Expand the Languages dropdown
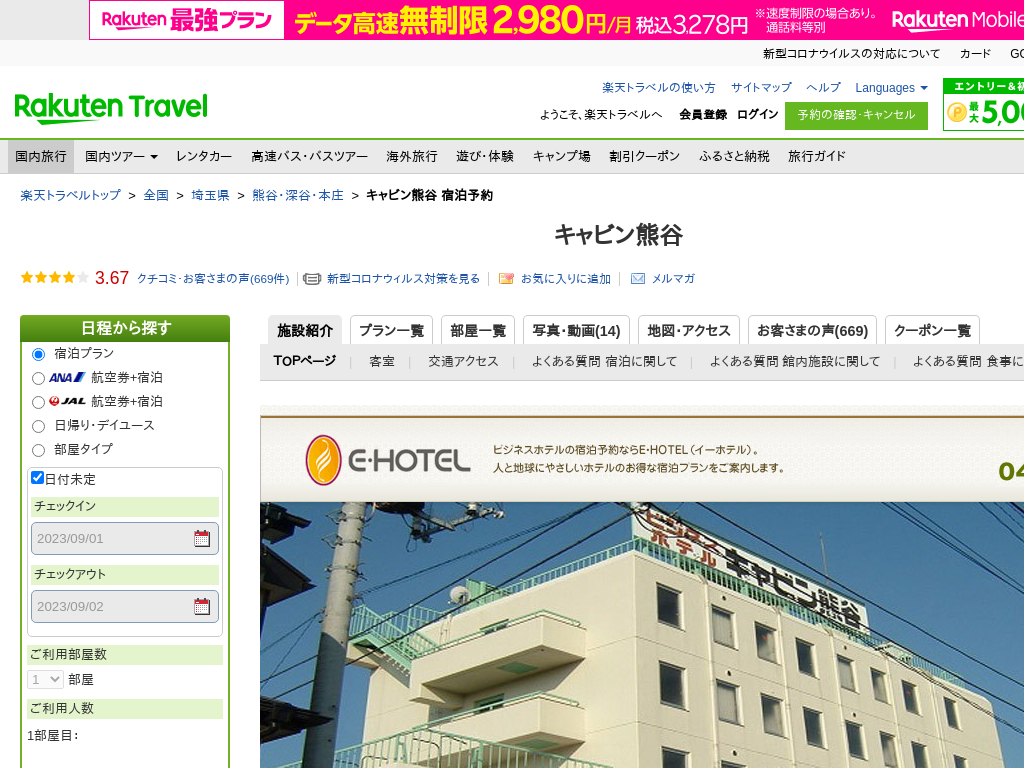The image size is (1024, 768). click(x=891, y=88)
